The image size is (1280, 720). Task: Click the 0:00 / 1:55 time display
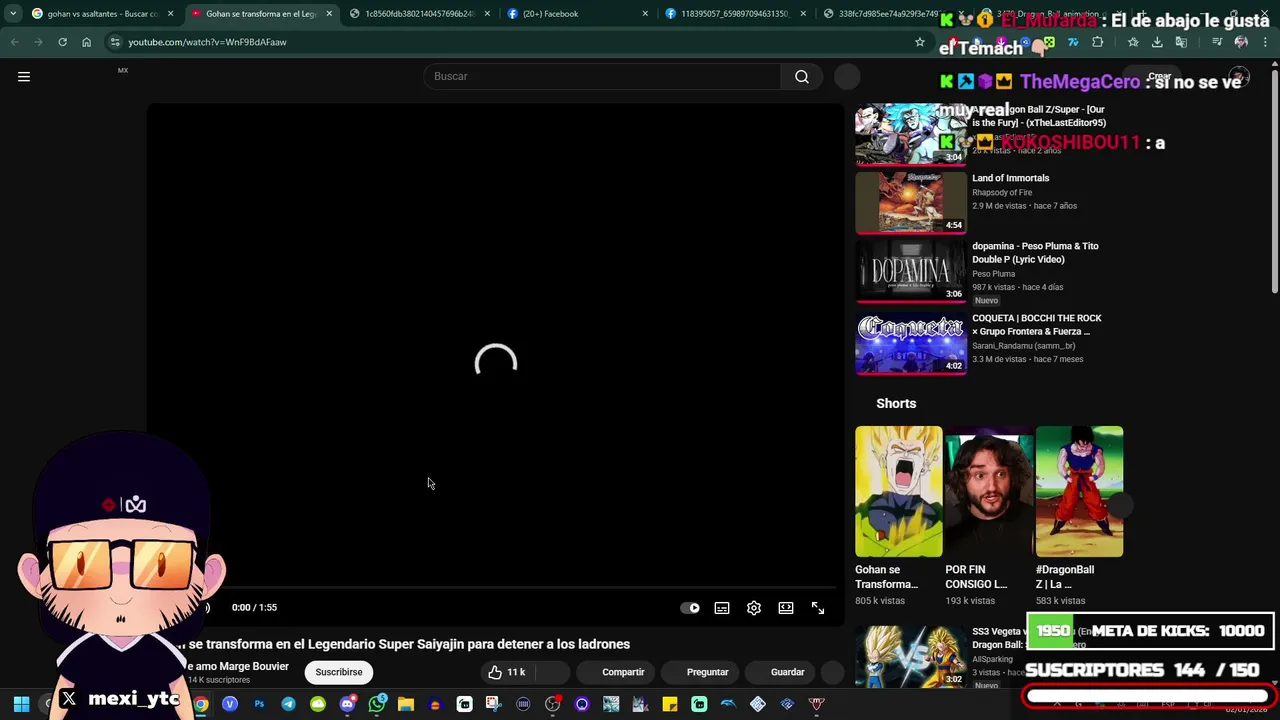[254, 607]
